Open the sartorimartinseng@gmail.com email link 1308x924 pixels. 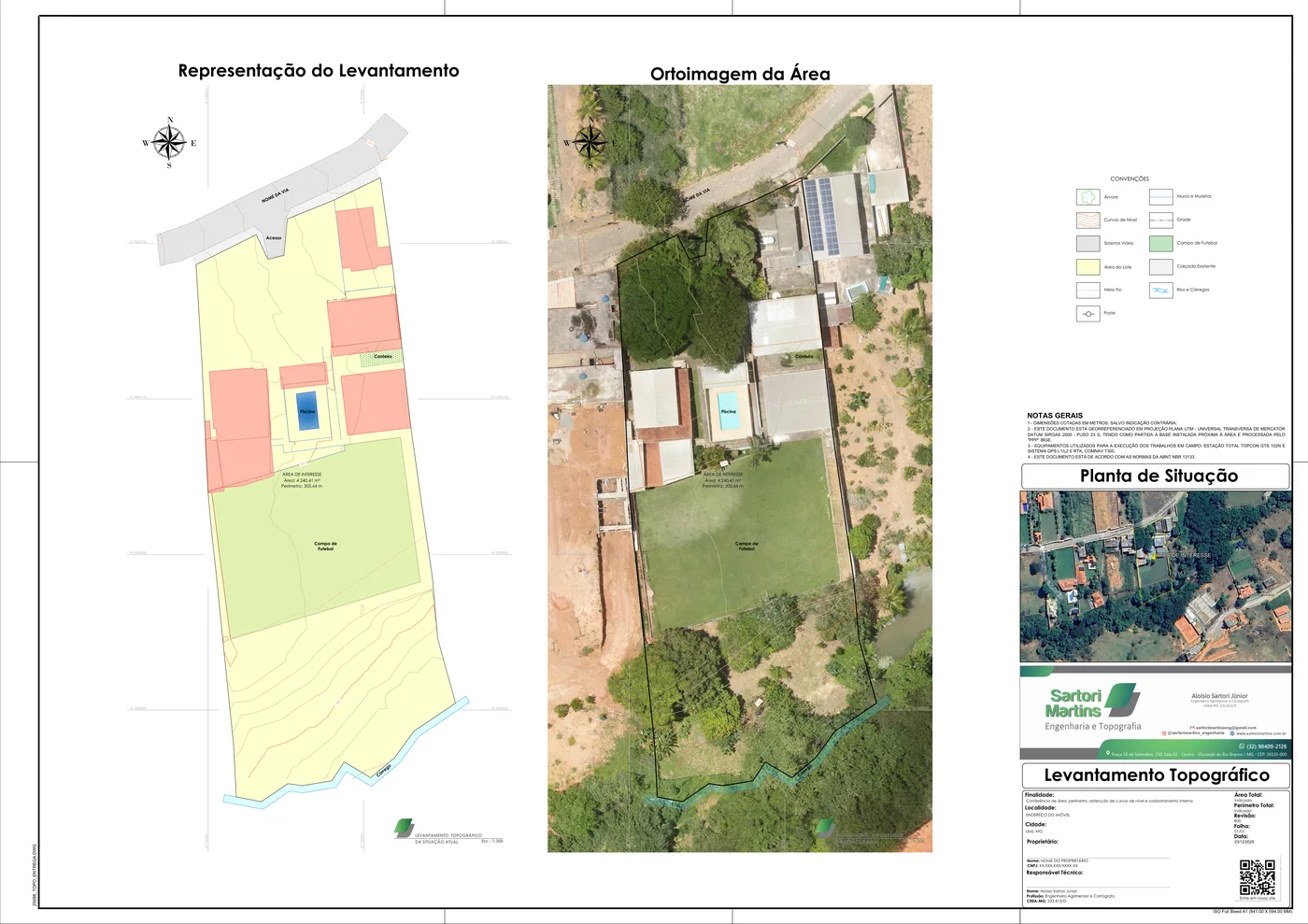pos(1226,728)
